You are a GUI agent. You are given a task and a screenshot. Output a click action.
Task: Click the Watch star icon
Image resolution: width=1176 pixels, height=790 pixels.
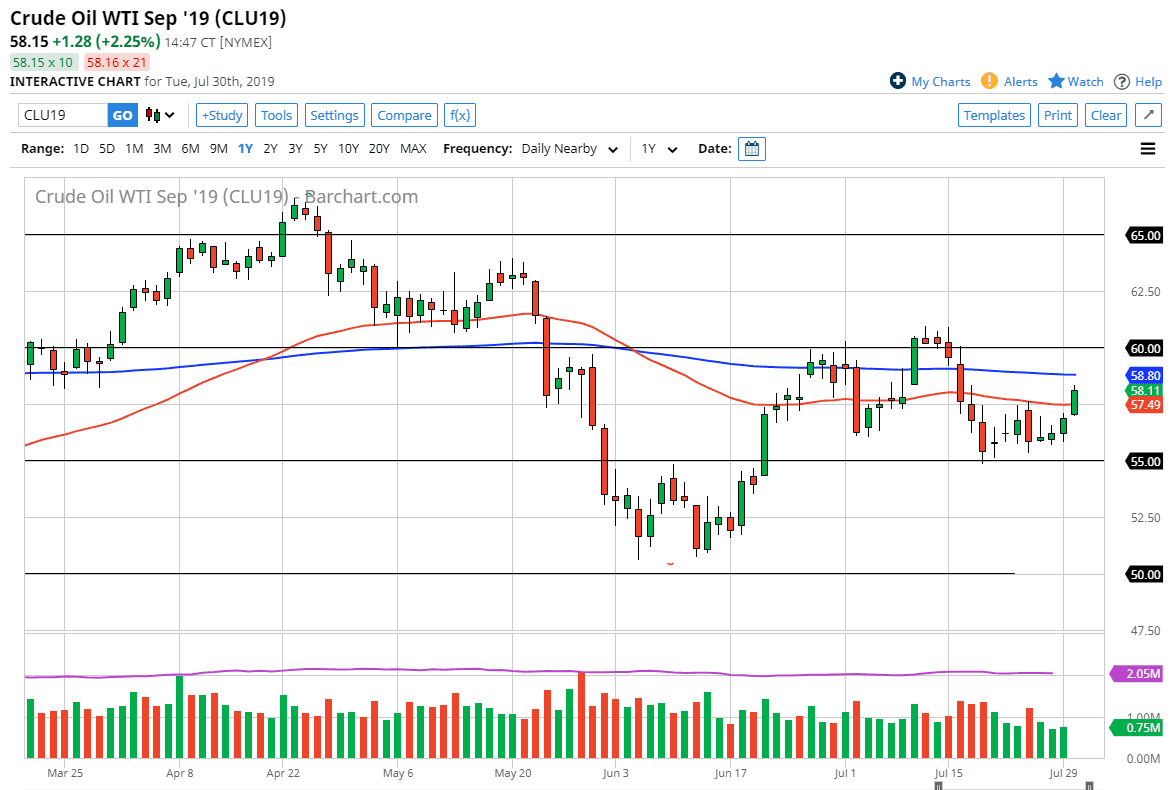pyautogui.click(x=1056, y=81)
